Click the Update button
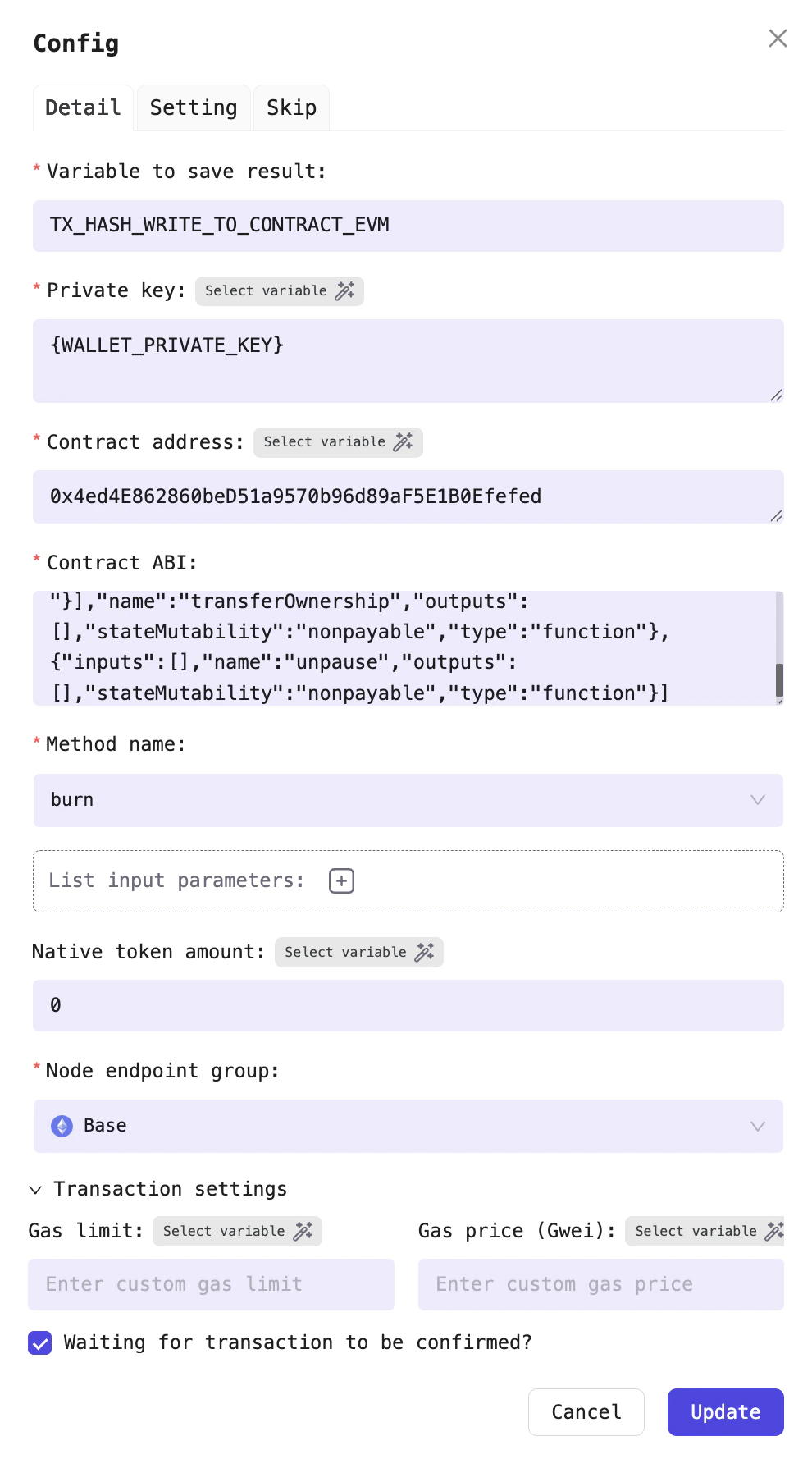This screenshot has height=1459, width=812. (x=725, y=1411)
